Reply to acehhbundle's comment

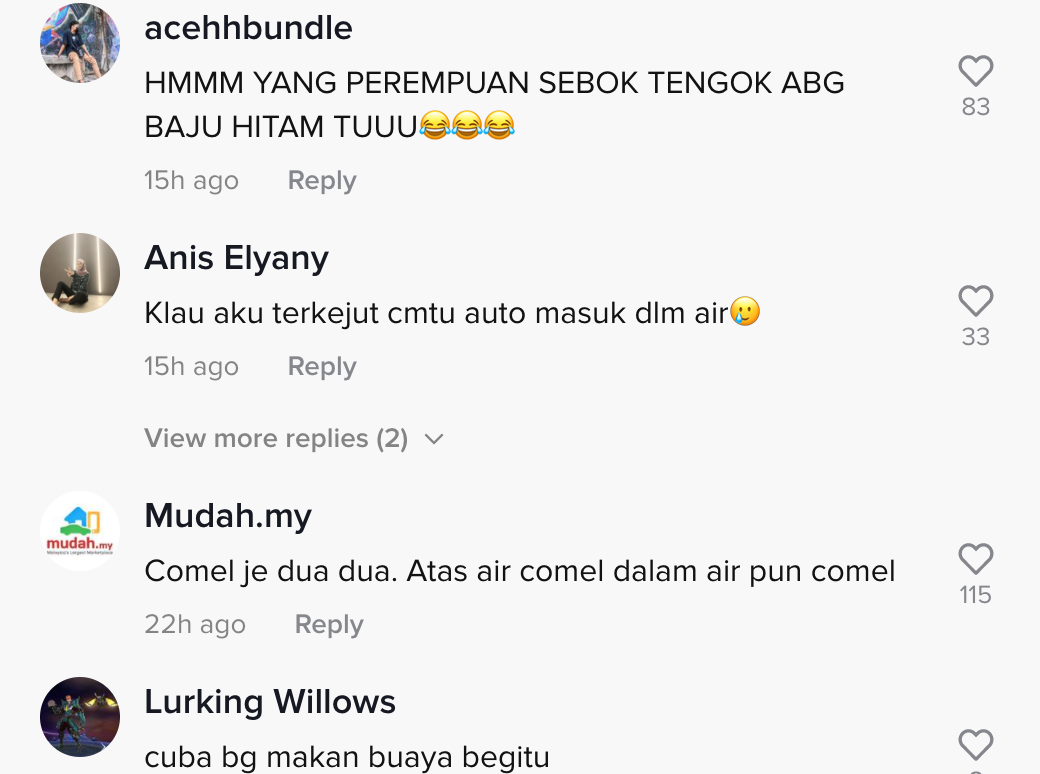coord(322,180)
